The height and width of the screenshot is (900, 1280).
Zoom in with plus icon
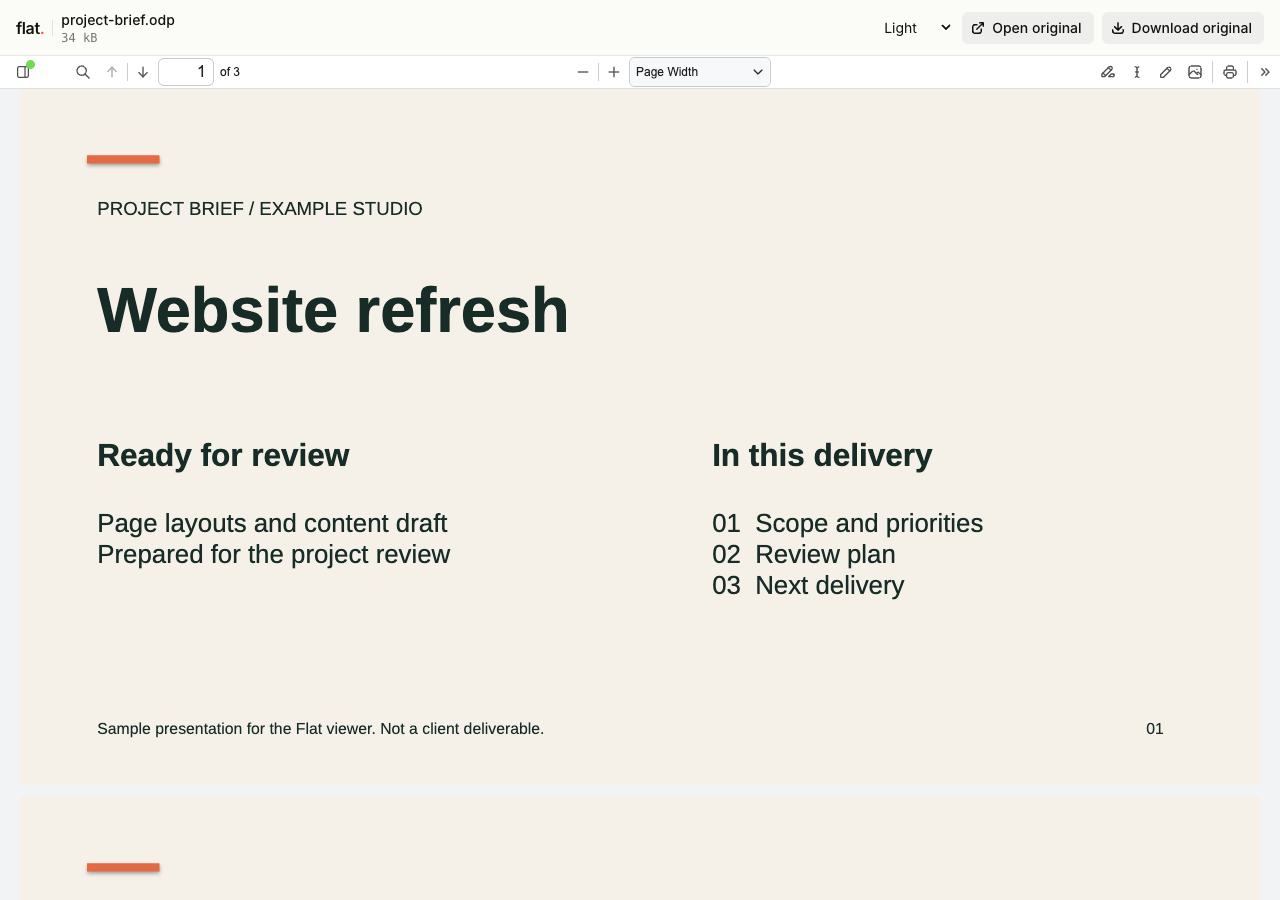[x=614, y=72]
